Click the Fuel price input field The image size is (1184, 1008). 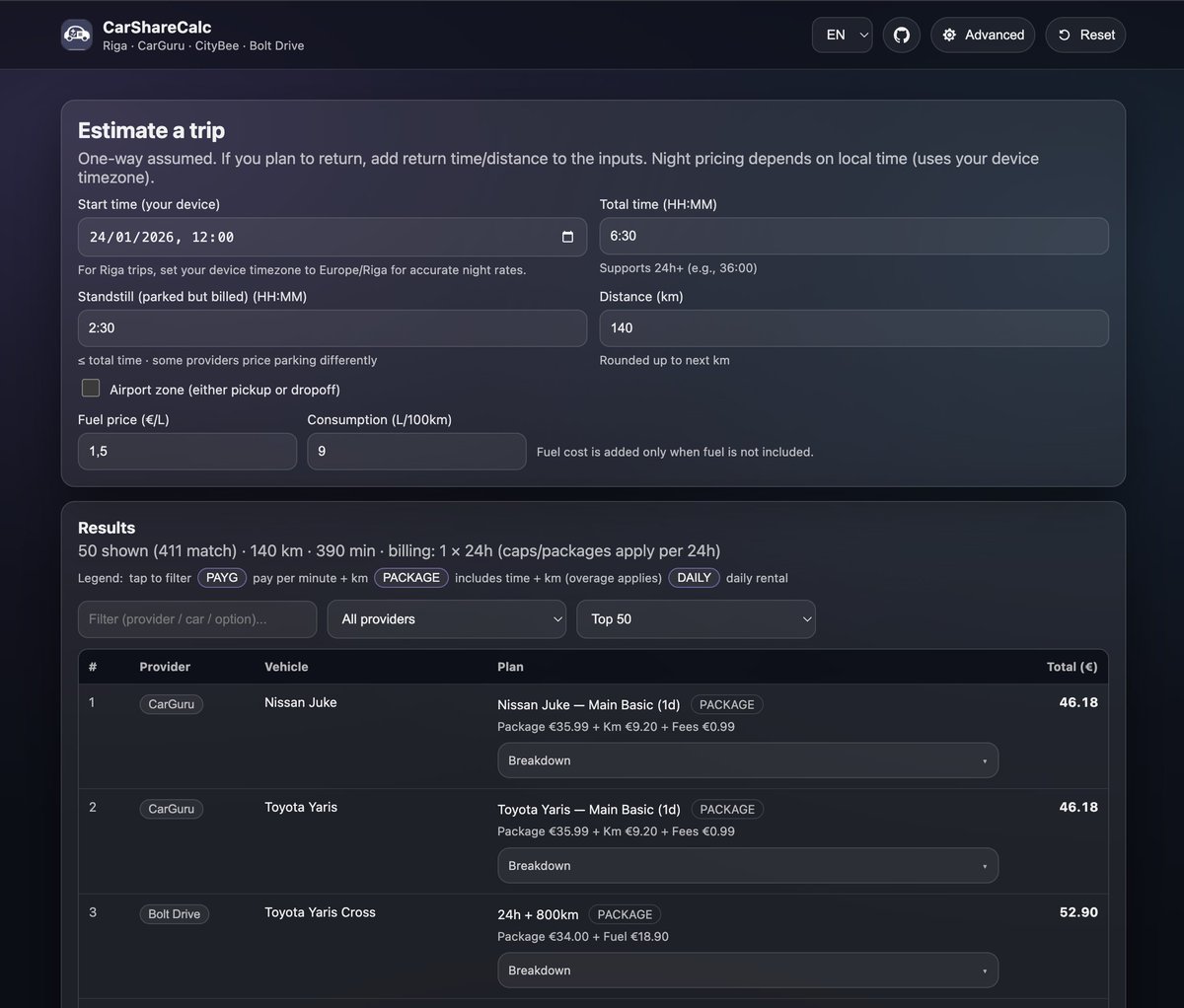click(x=187, y=452)
